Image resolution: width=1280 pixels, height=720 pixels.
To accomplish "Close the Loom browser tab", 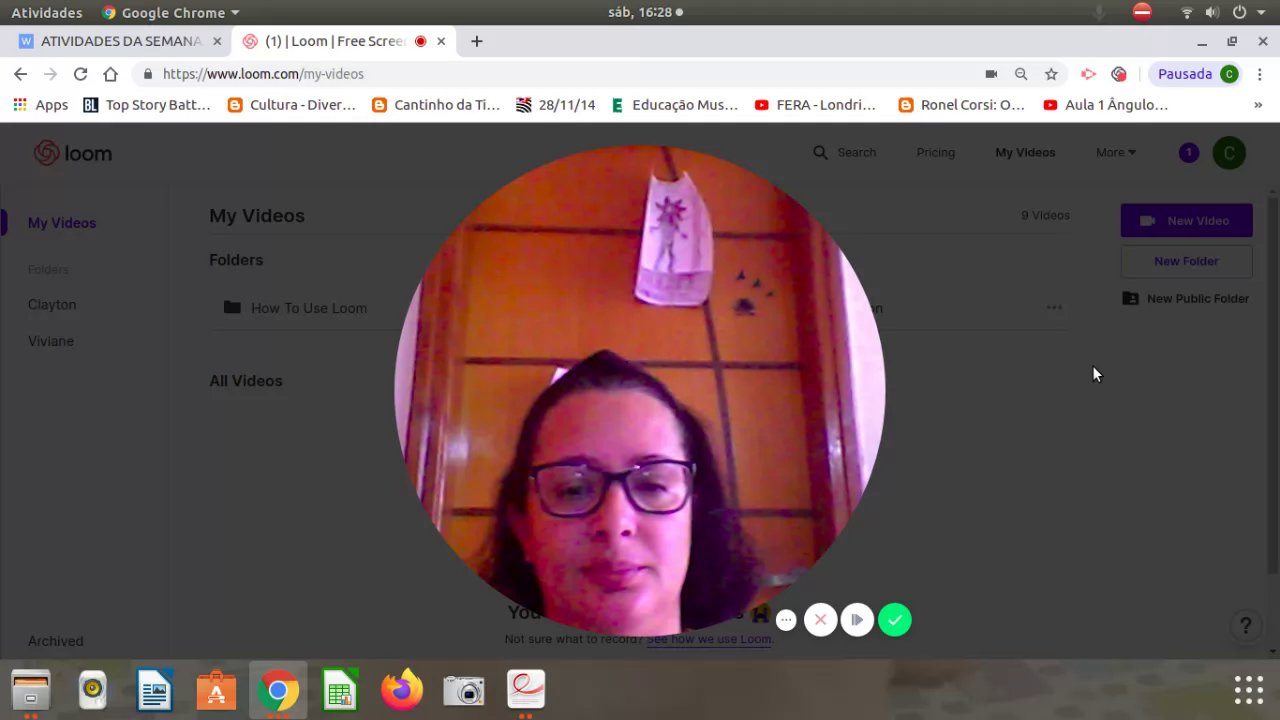I will tap(441, 41).
